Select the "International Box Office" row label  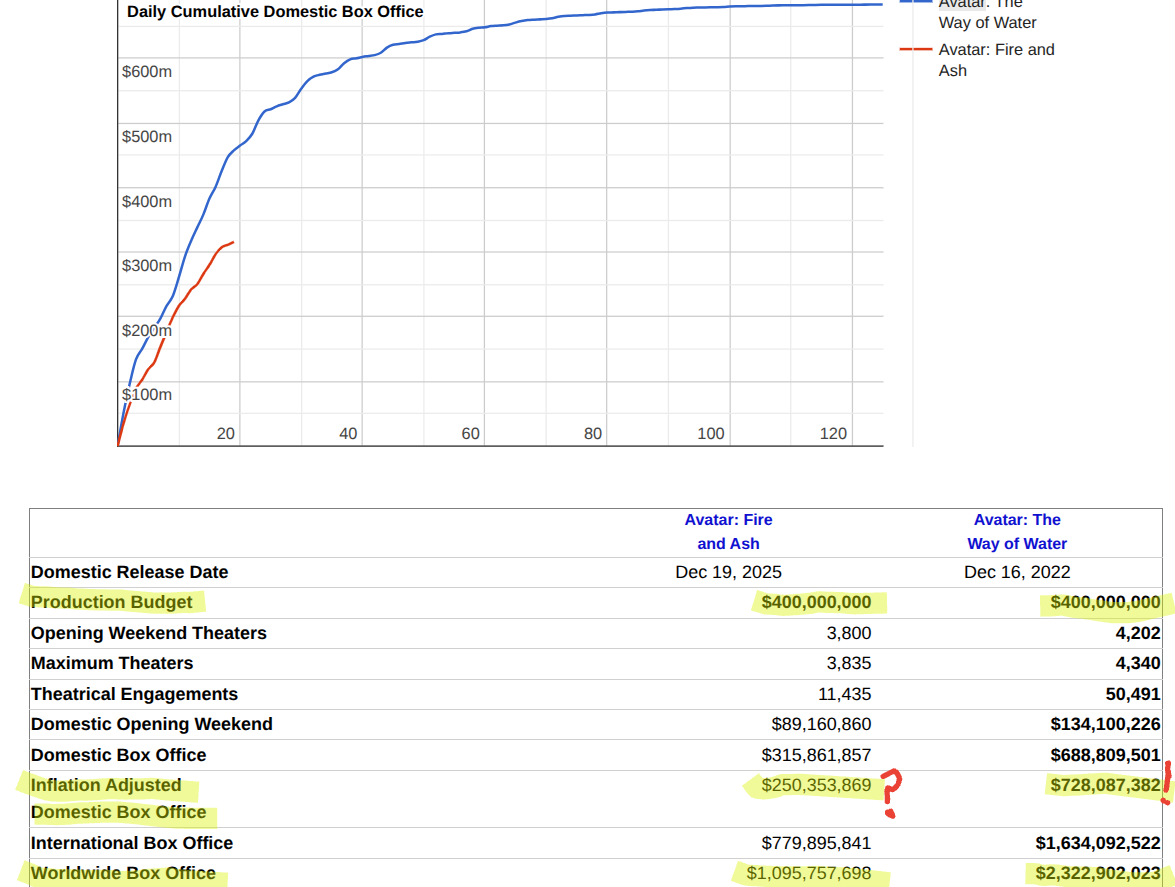pos(132,843)
